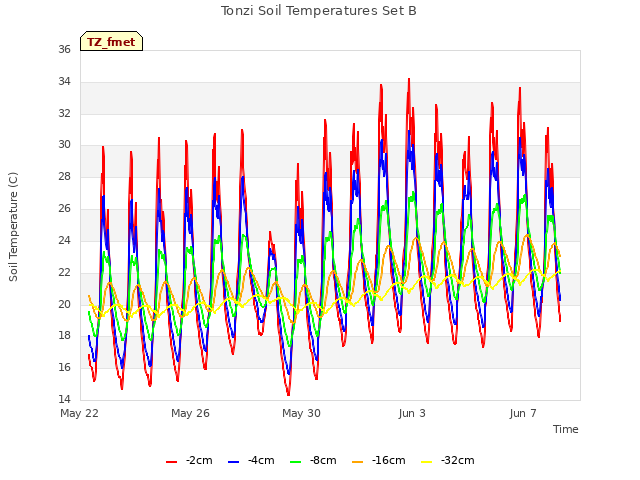Click the May 26 x-axis tick label
The height and width of the screenshot is (480, 640).
tap(190, 413)
